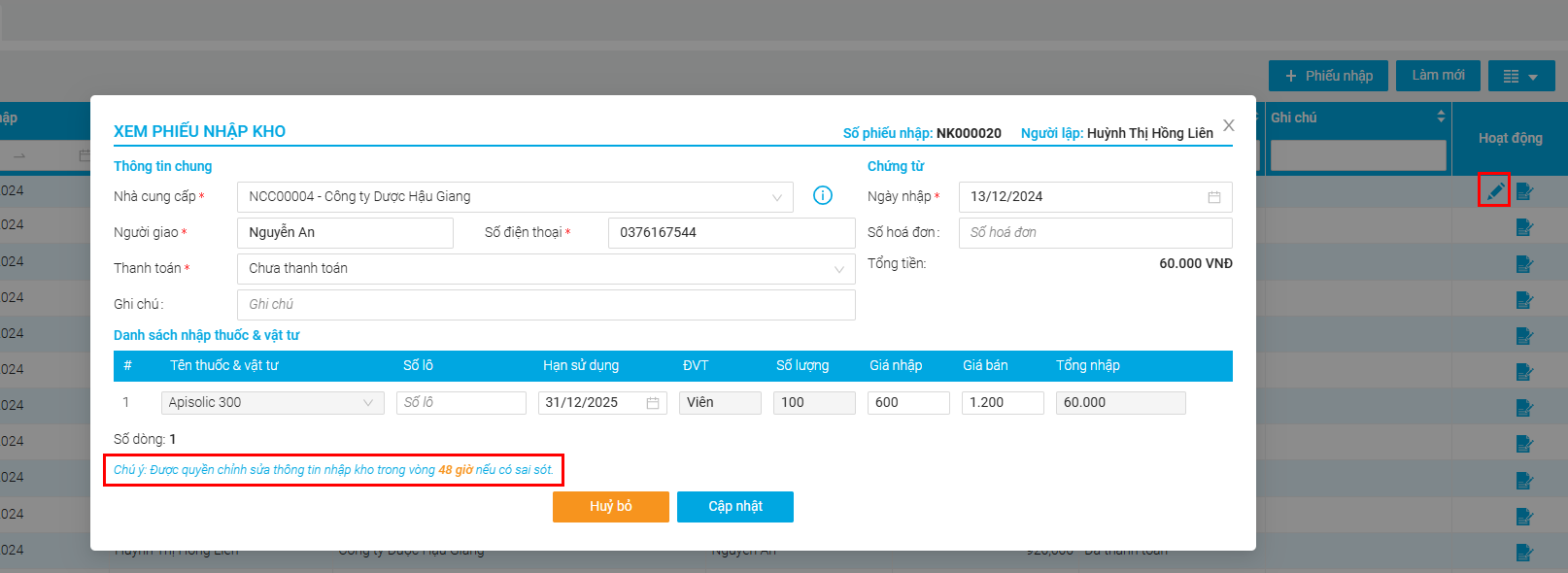This screenshot has height=573, width=1568.
Task: Click the Tổng nhập field showing 60.000
Action: 1121,403
